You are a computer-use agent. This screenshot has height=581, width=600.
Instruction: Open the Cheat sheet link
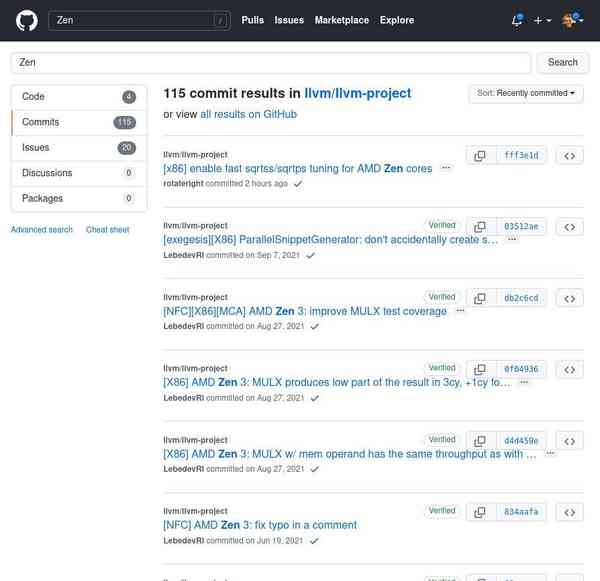[x=108, y=230]
